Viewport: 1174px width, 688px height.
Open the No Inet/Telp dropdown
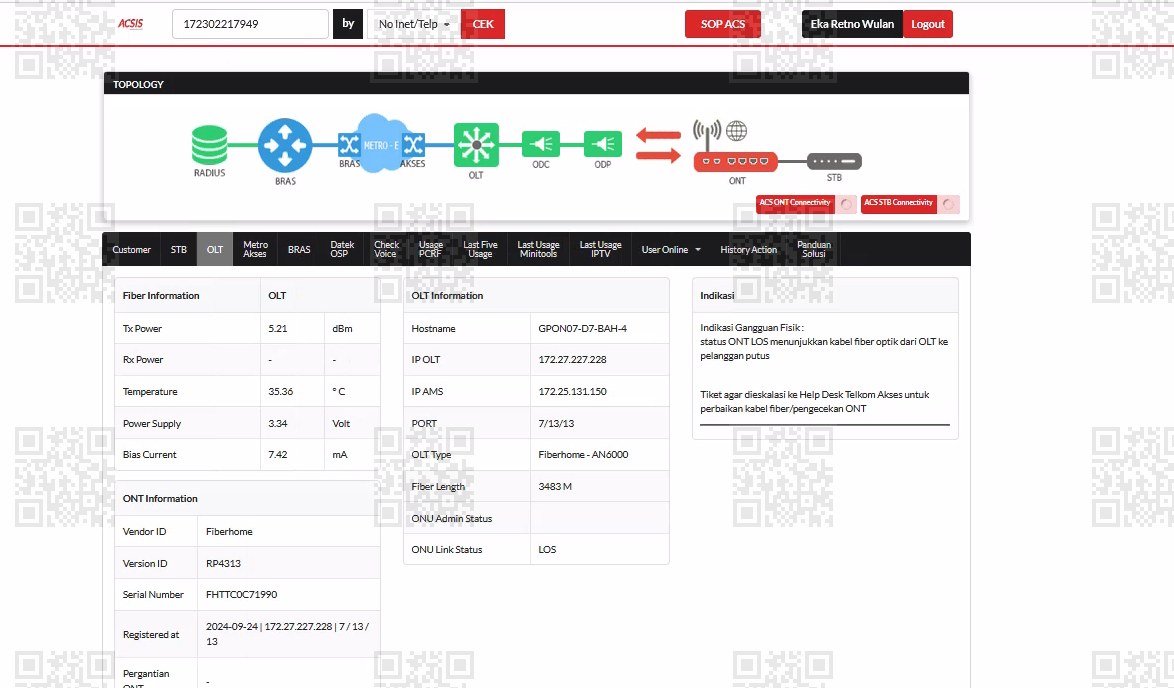click(x=414, y=24)
